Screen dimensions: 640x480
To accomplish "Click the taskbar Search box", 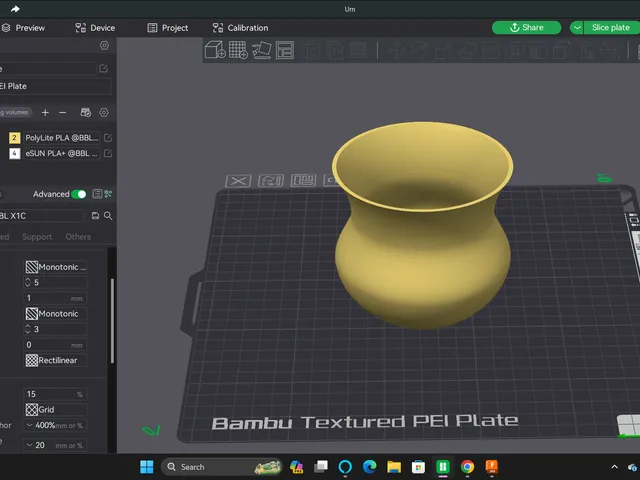I will (221, 467).
